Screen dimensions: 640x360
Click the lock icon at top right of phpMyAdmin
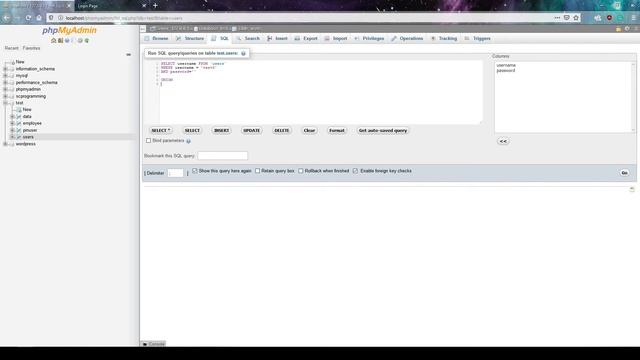coord(618,29)
